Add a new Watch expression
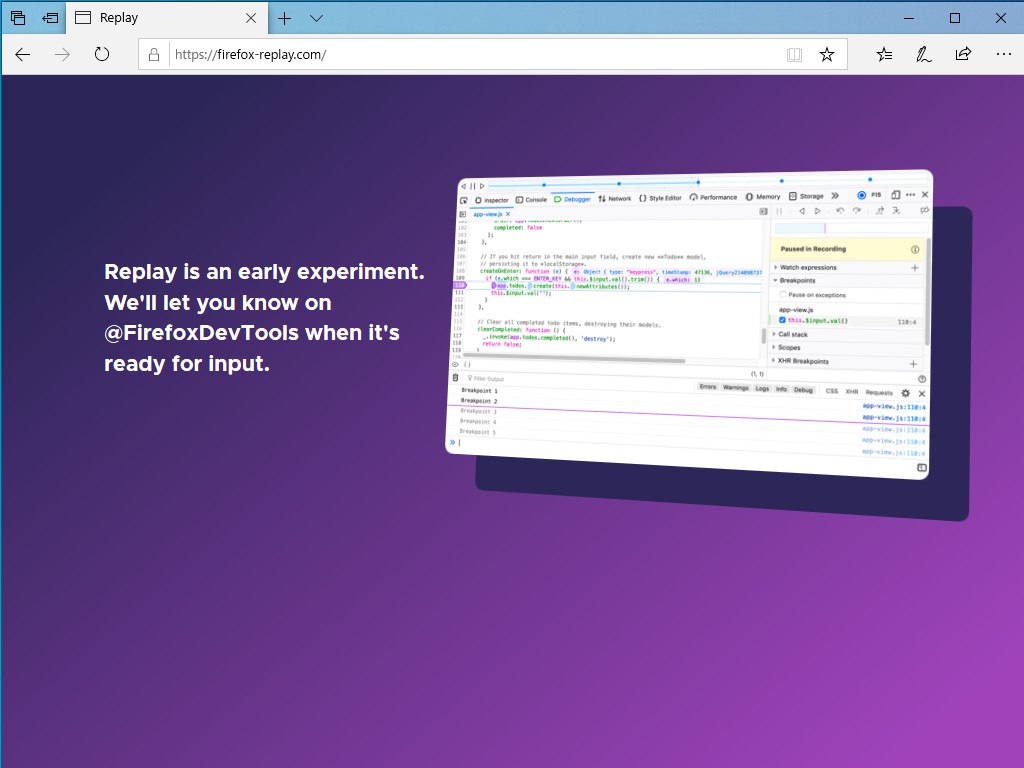 click(914, 268)
